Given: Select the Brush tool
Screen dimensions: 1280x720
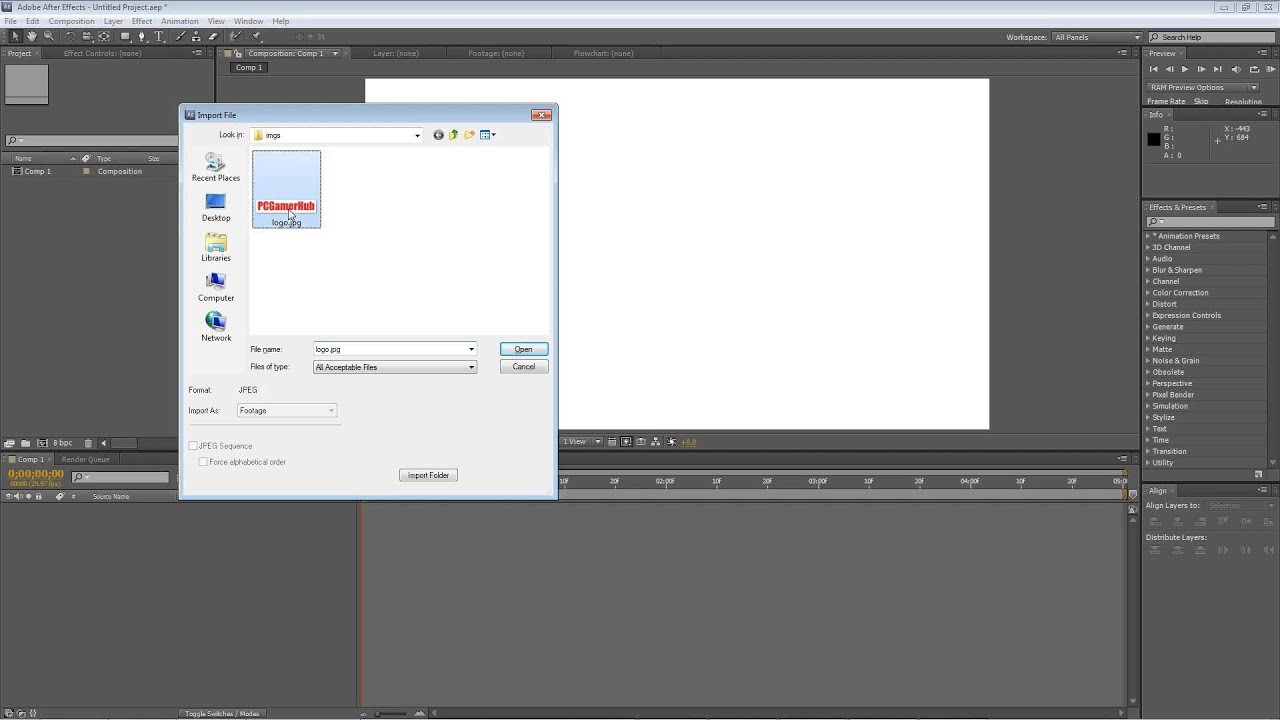Looking at the screenshot, I should point(181,36).
